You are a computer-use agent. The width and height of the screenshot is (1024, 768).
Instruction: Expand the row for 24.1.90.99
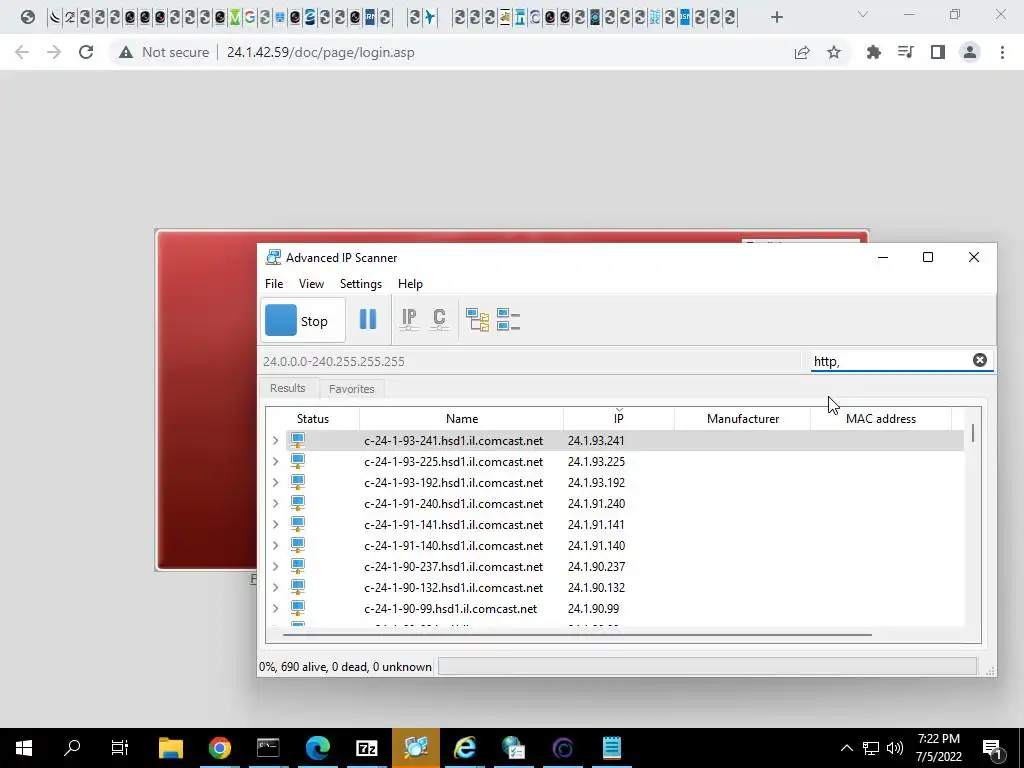(x=276, y=608)
